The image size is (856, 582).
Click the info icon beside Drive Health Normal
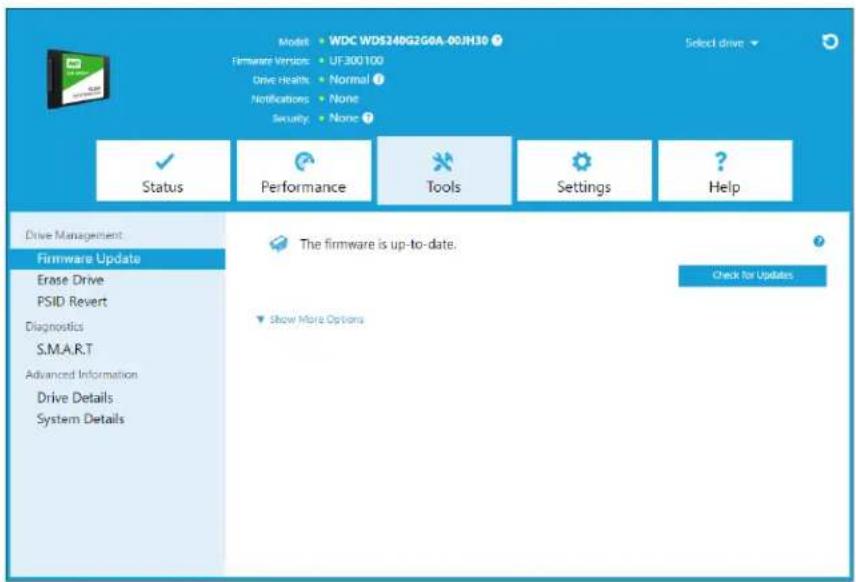coord(378,80)
